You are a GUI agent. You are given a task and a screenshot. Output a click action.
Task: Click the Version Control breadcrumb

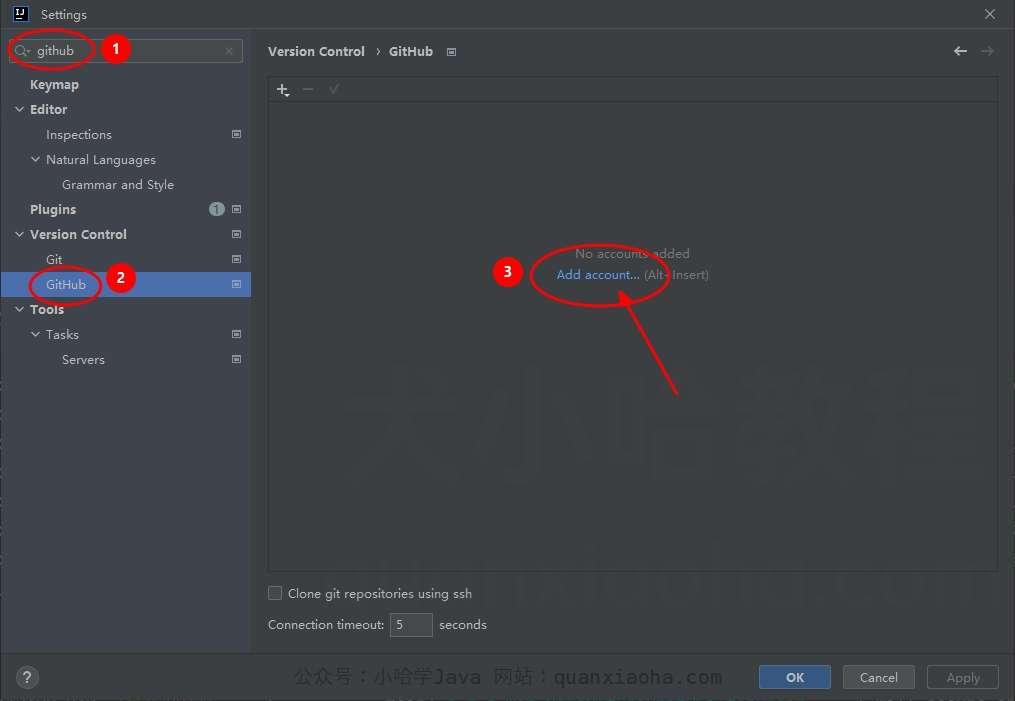[317, 51]
